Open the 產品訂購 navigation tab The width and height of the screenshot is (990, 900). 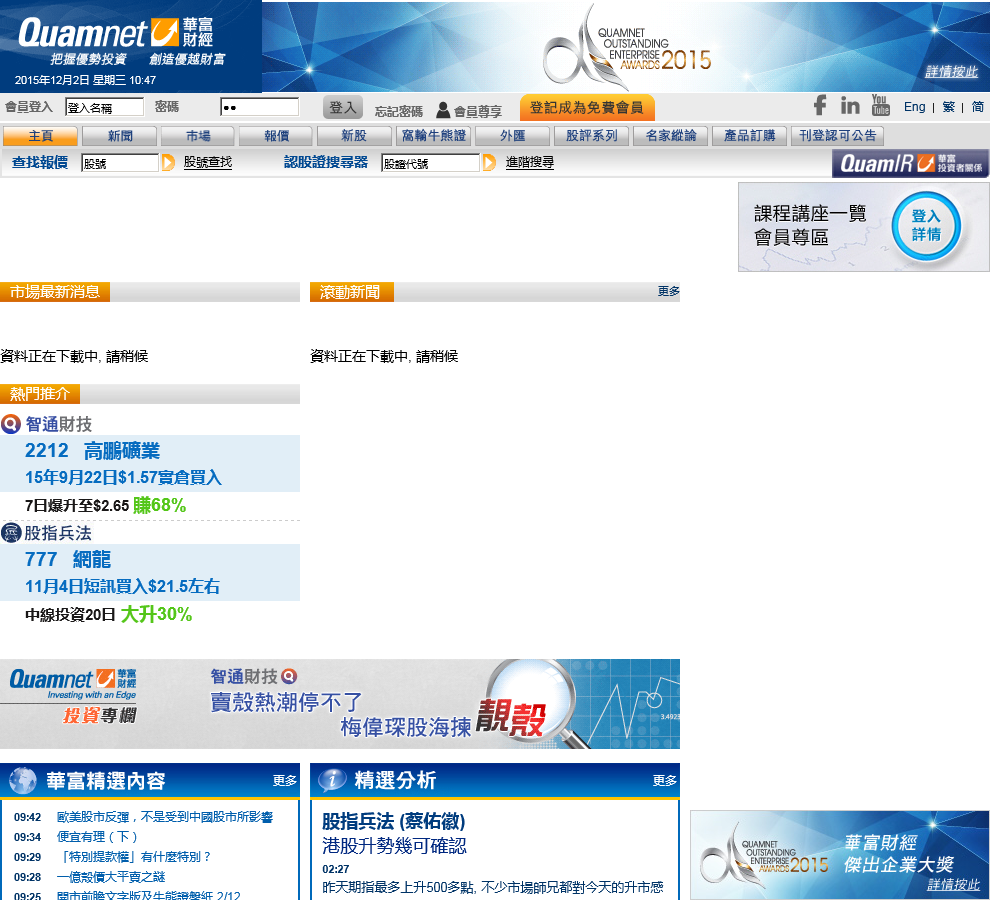coord(749,136)
